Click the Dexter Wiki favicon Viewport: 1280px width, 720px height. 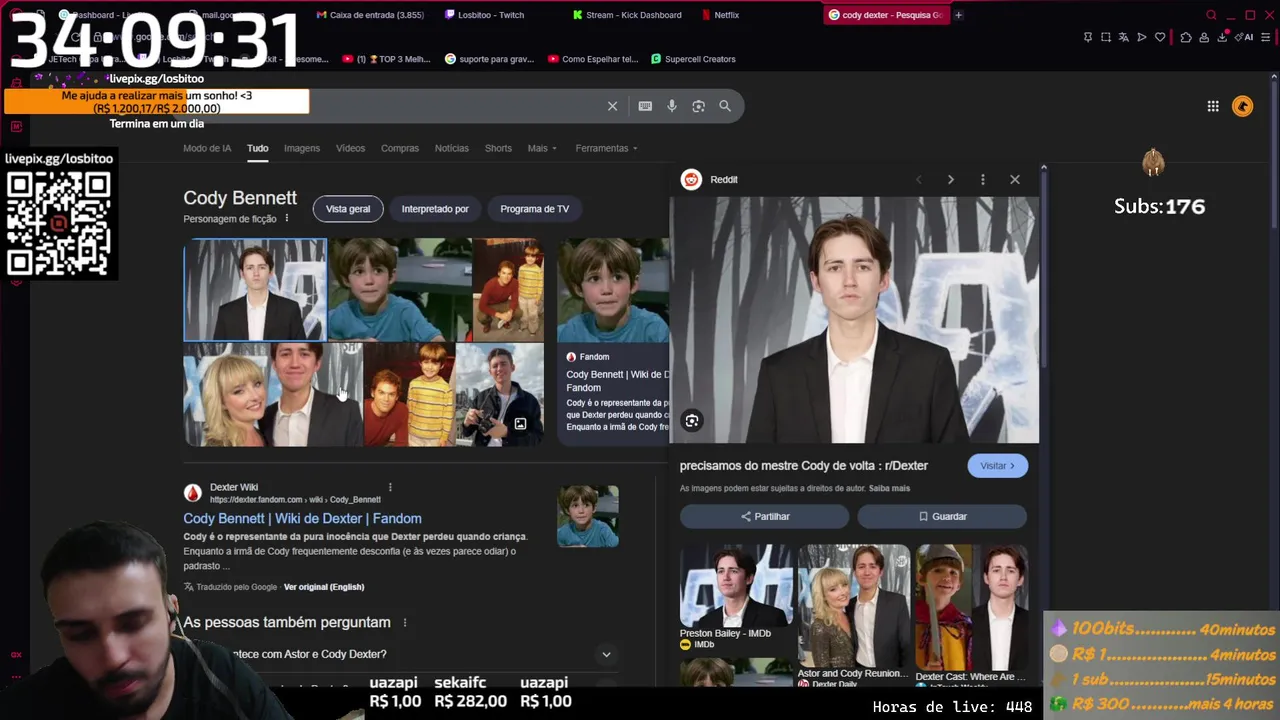click(x=192, y=493)
